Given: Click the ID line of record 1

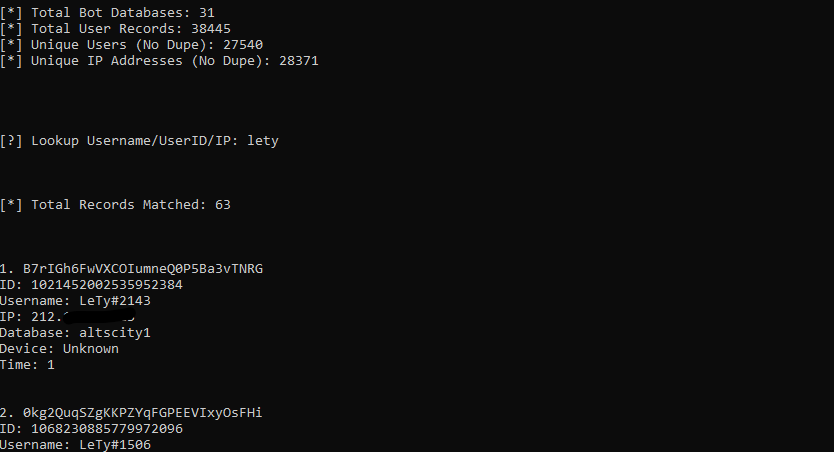Looking at the screenshot, I should click(91, 284).
